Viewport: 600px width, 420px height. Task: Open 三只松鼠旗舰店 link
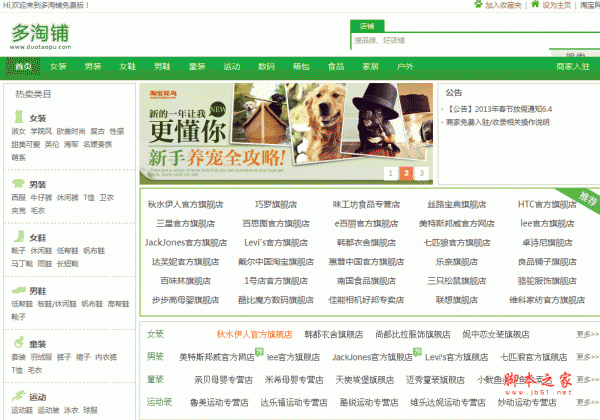(x=457, y=281)
